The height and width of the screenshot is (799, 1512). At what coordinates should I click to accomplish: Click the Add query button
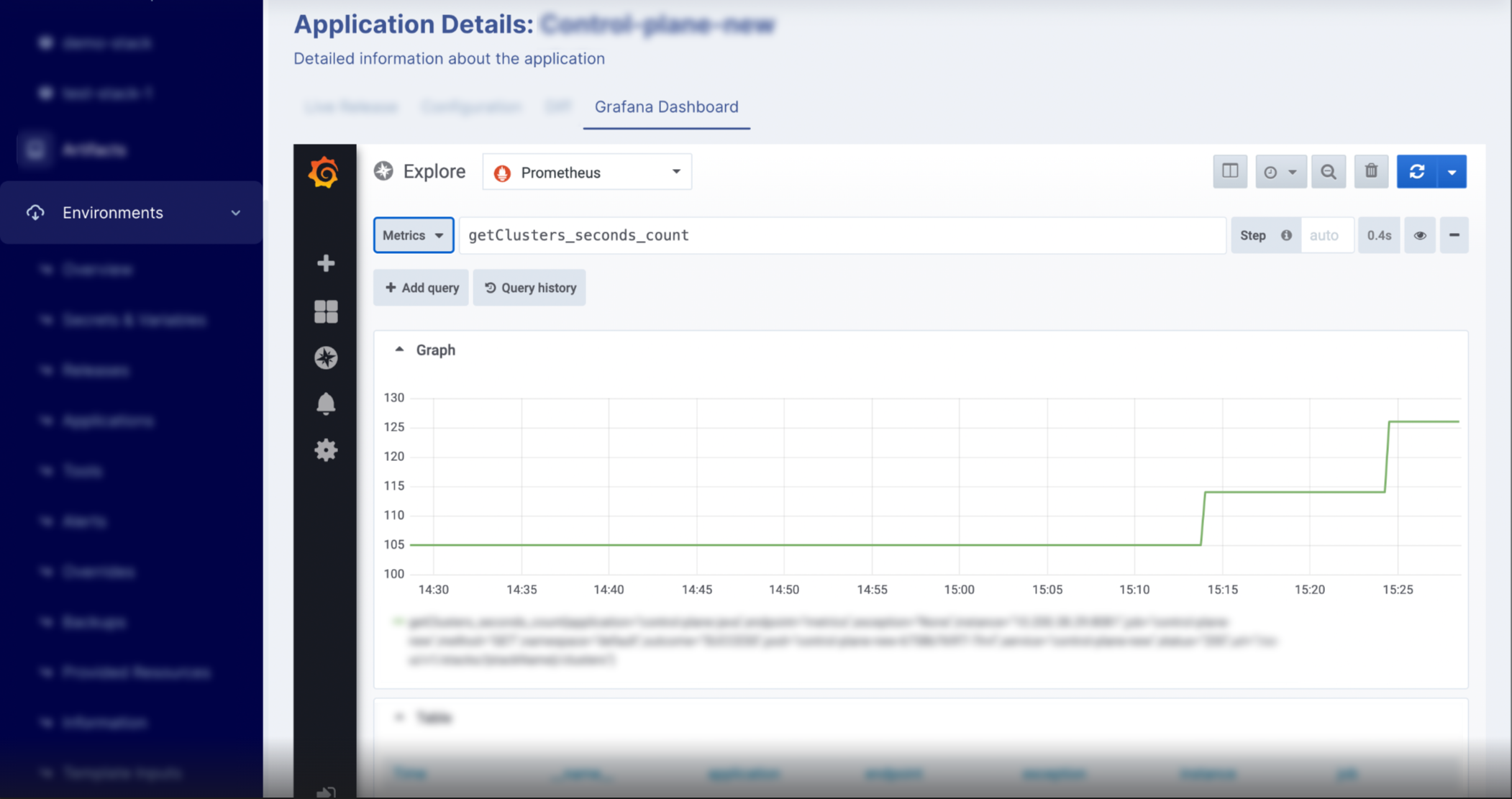422,288
